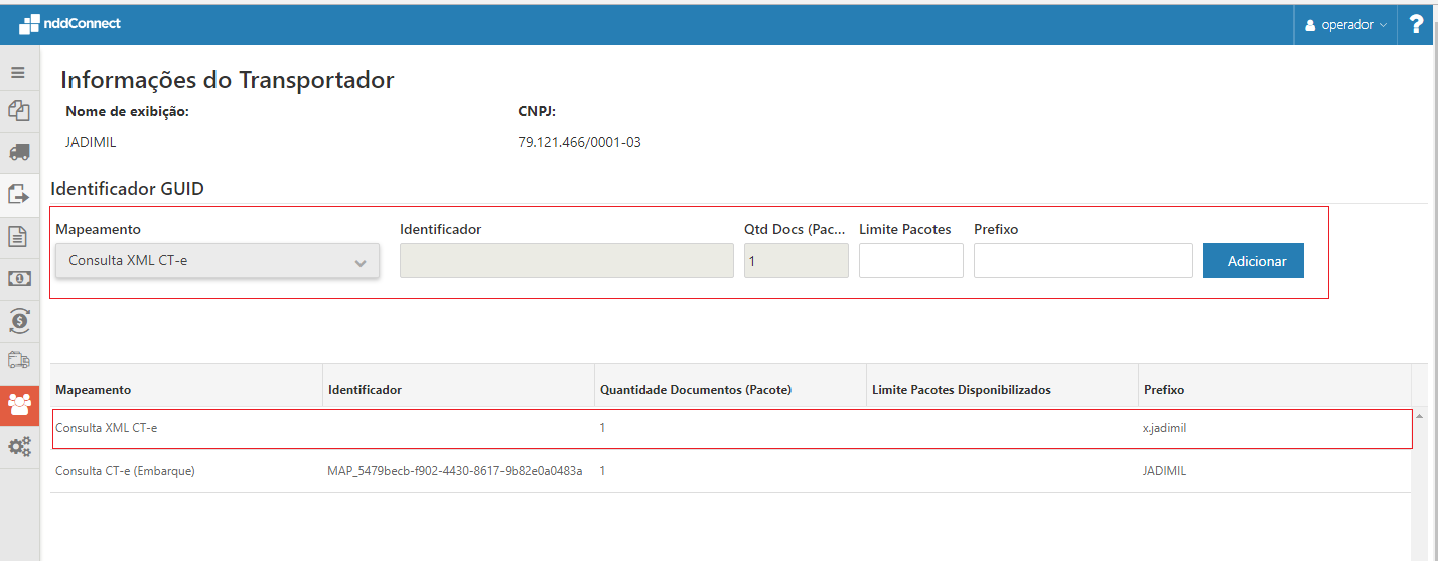Open the banknote money sidebar icon

pyautogui.click(x=18, y=278)
